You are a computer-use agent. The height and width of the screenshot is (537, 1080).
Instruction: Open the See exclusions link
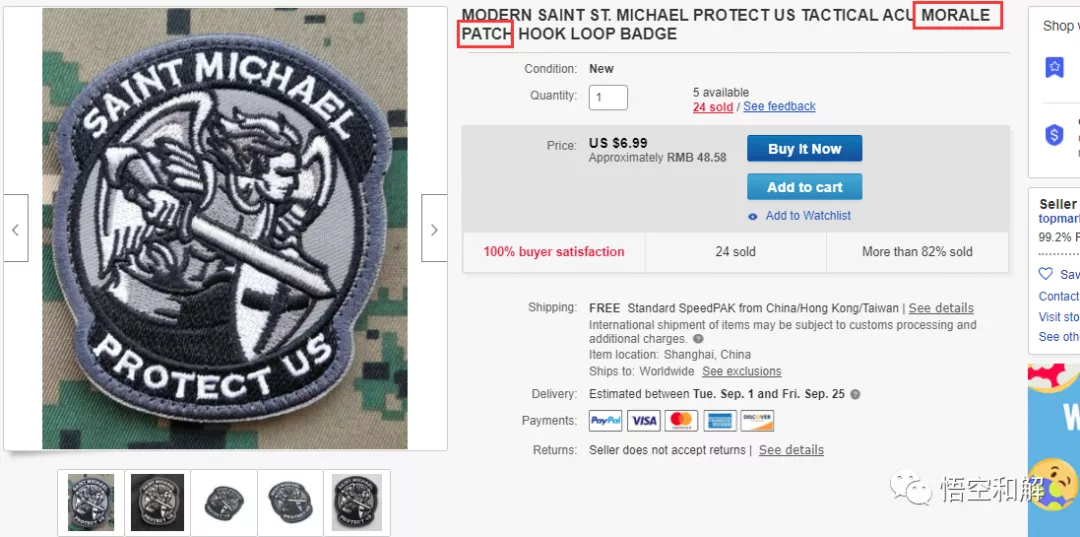[x=741, y=371]
